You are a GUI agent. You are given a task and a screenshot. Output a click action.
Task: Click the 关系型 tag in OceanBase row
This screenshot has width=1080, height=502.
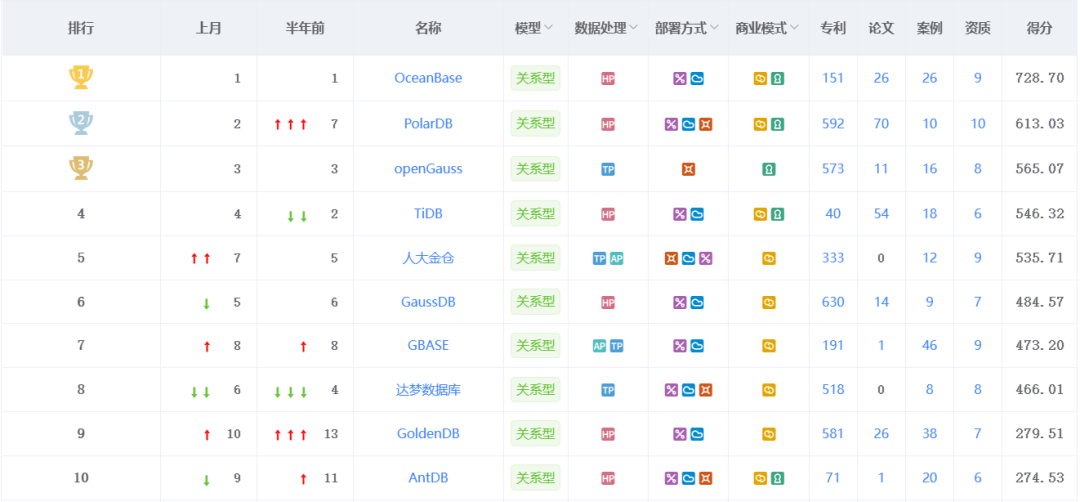pyautogui.click(x=535, y=78)
